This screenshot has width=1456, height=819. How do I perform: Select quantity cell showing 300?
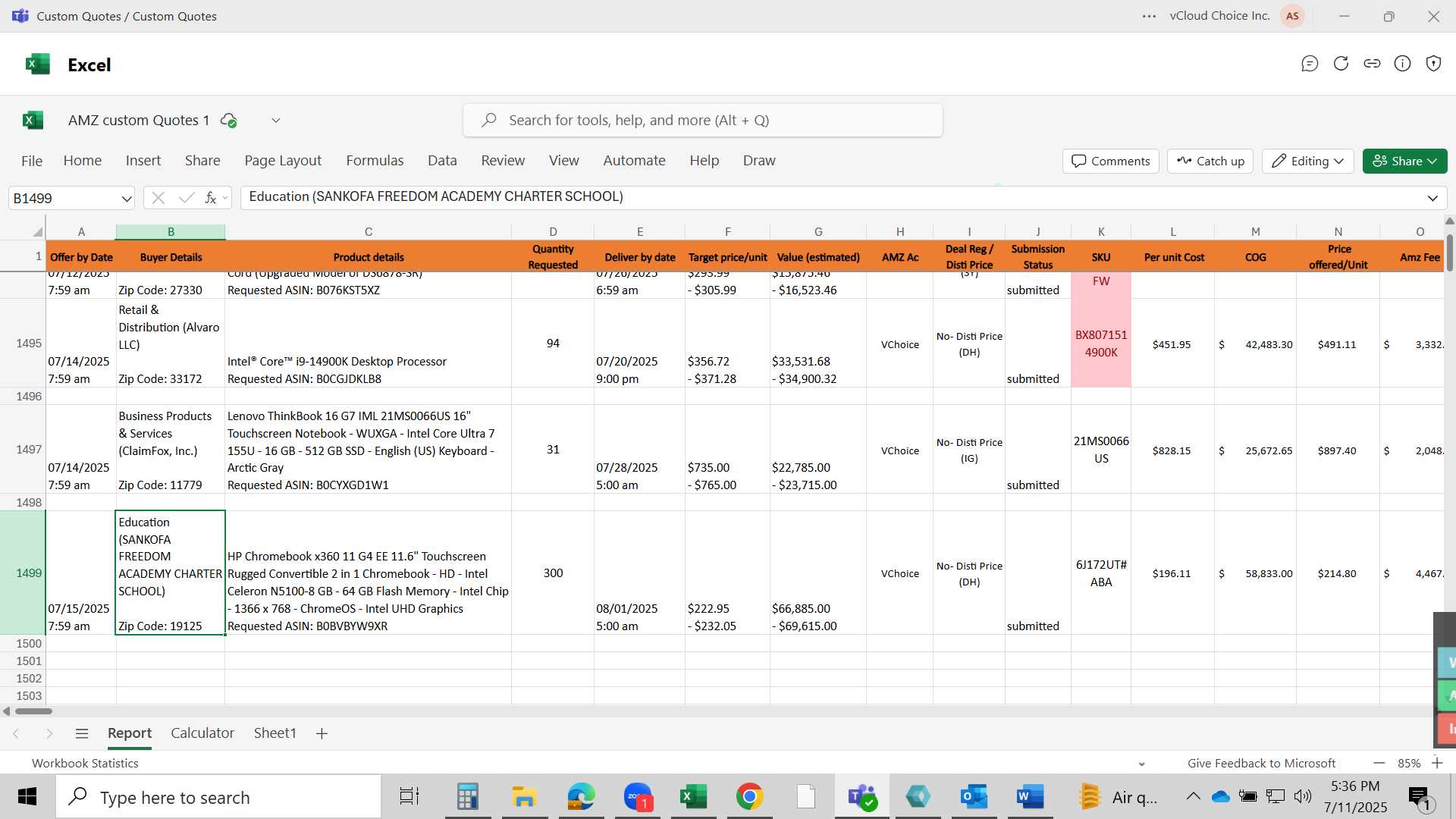[x=553, y=573]
